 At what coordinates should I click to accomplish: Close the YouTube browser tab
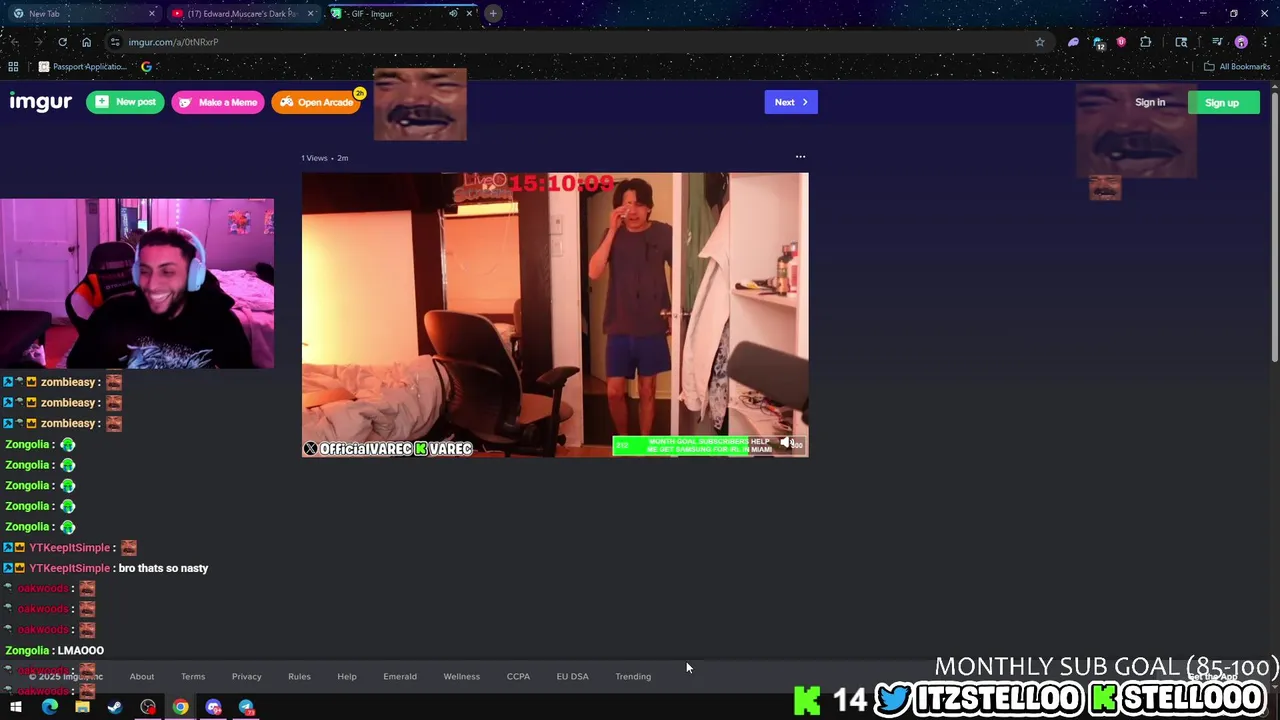pos(311,14)
